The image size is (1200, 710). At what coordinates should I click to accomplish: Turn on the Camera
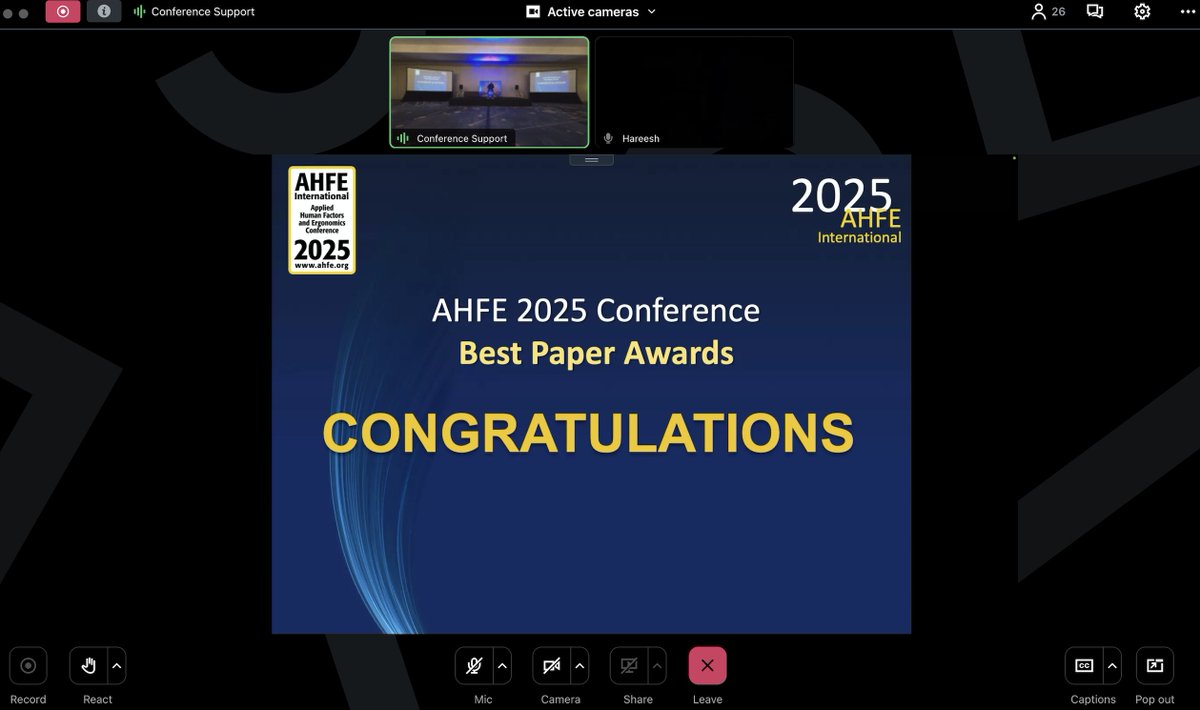tap(551, 666)
